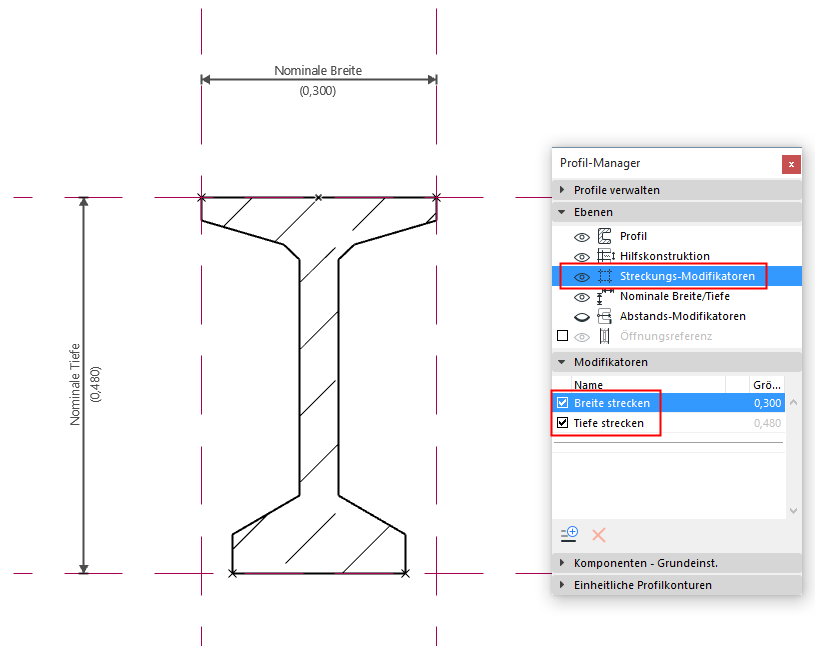Image resolution: width=815 pixels, height=646 pixels.
Task: Uncheck Breite strecken modifier
Action: coord(562,403)
